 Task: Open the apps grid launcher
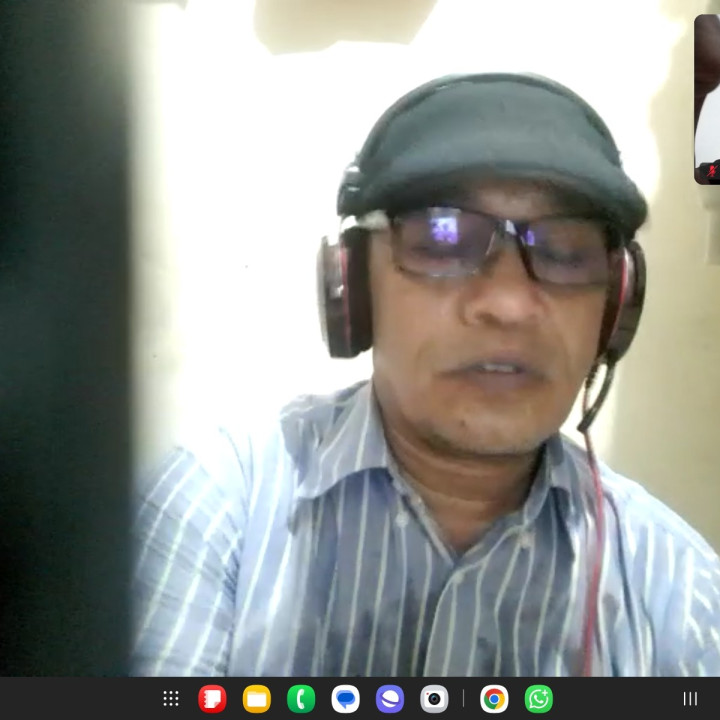coord(171,699)
